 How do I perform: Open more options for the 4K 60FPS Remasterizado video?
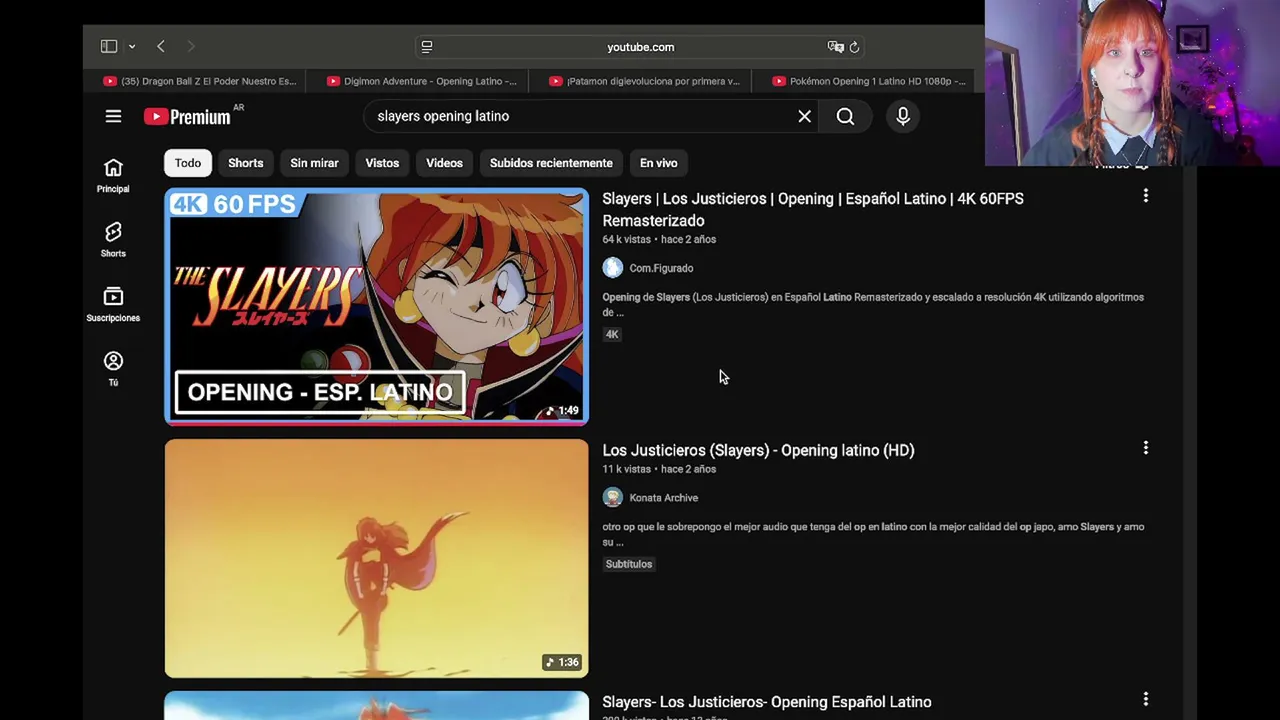coord(1145,196)
